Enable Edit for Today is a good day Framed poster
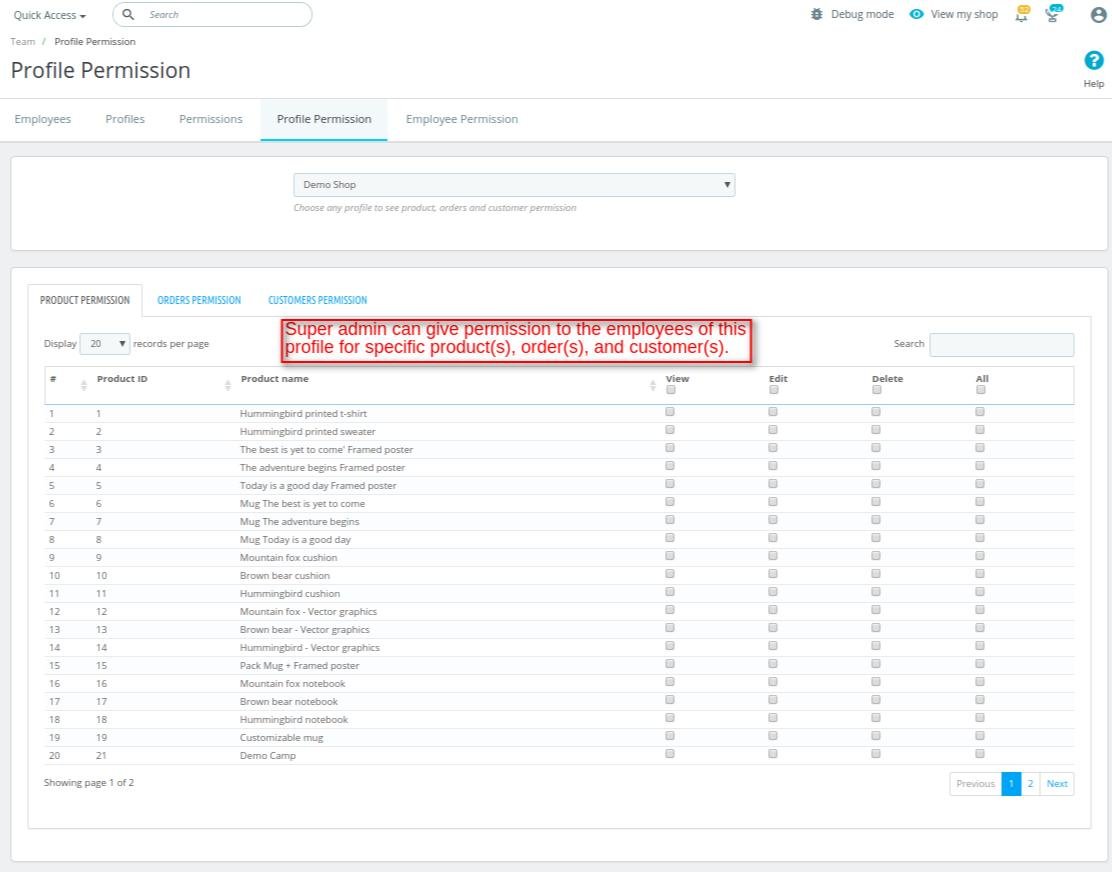 [773, 483]
